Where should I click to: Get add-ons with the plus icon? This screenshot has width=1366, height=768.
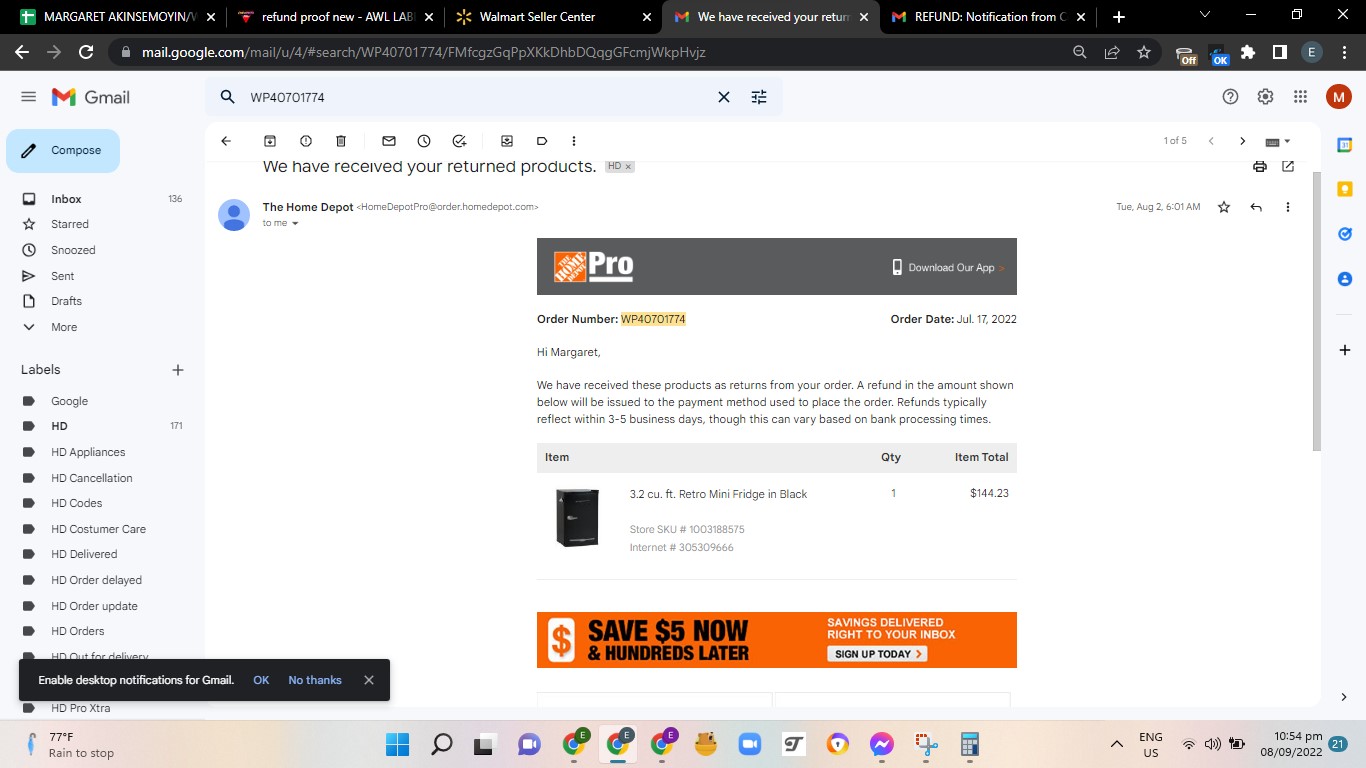coord(1345,350)
